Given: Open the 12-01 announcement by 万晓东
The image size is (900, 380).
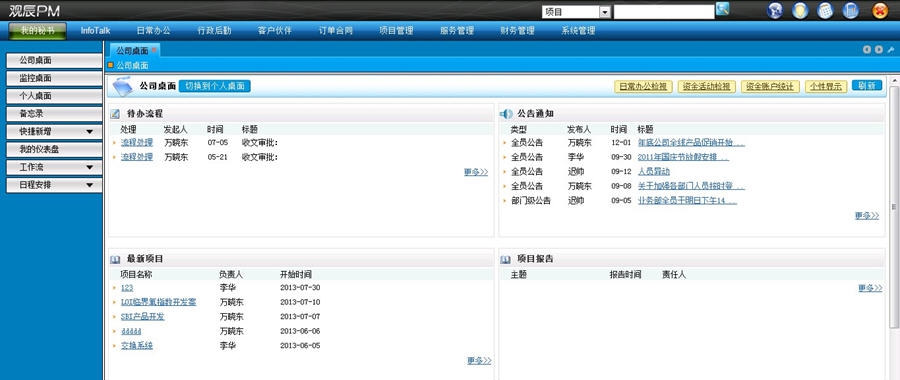Looking at the screenshot, I should (x=691, y=142).
